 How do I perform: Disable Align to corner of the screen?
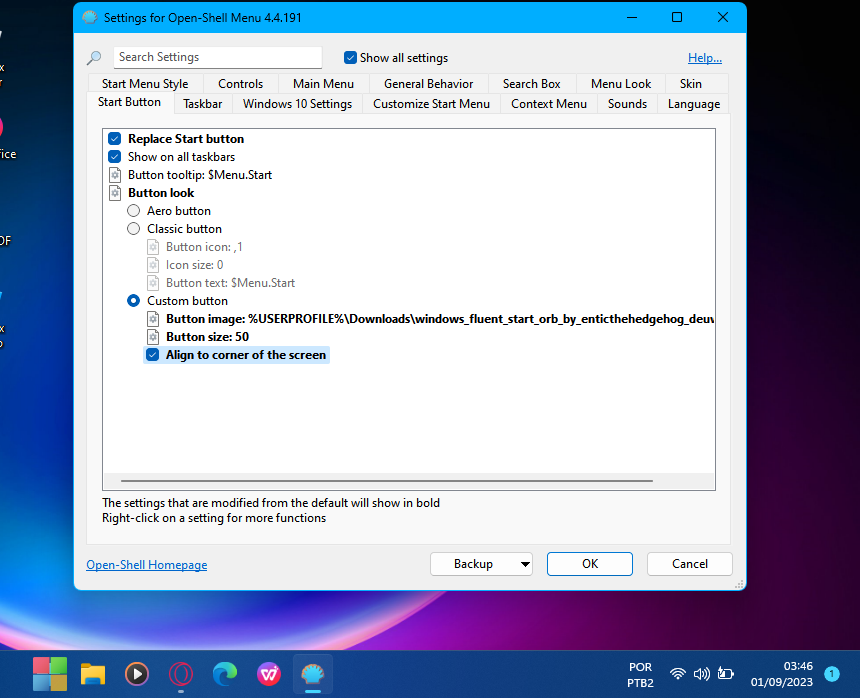pyautogui.click(x=152, y=354)
